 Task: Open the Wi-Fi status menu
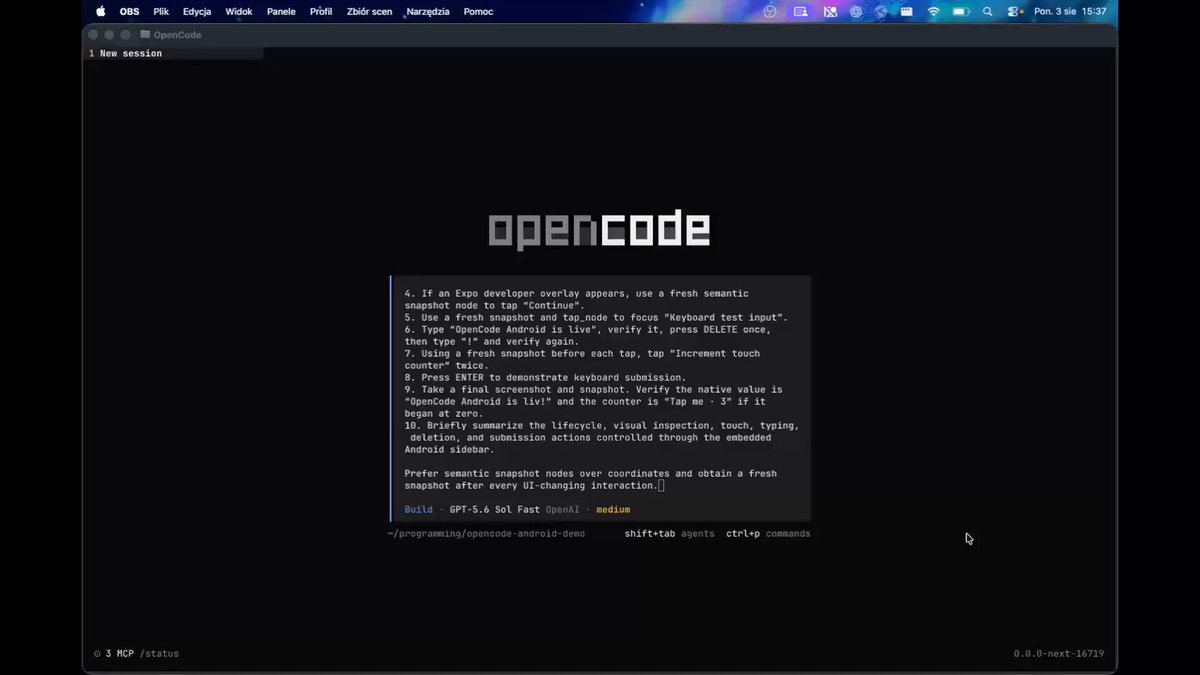934,12
